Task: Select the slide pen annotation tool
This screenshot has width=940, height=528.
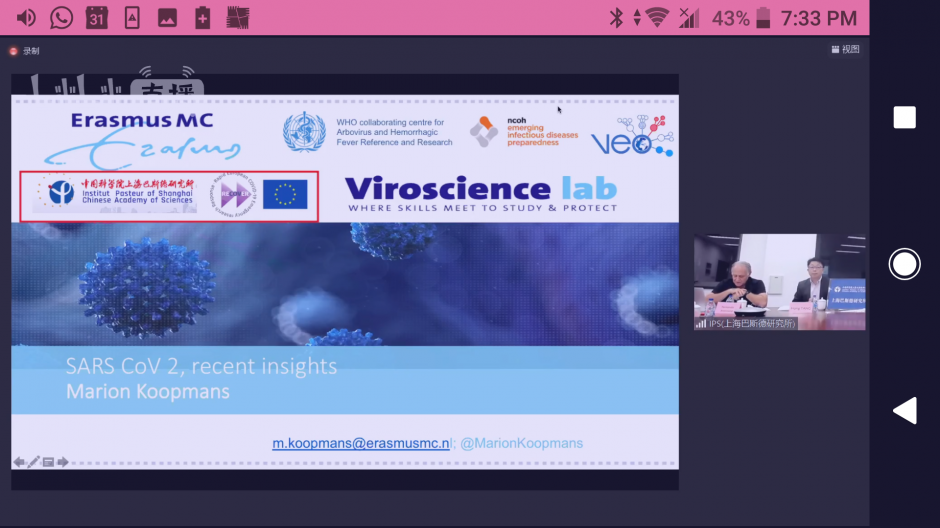Action: [34, 462]
